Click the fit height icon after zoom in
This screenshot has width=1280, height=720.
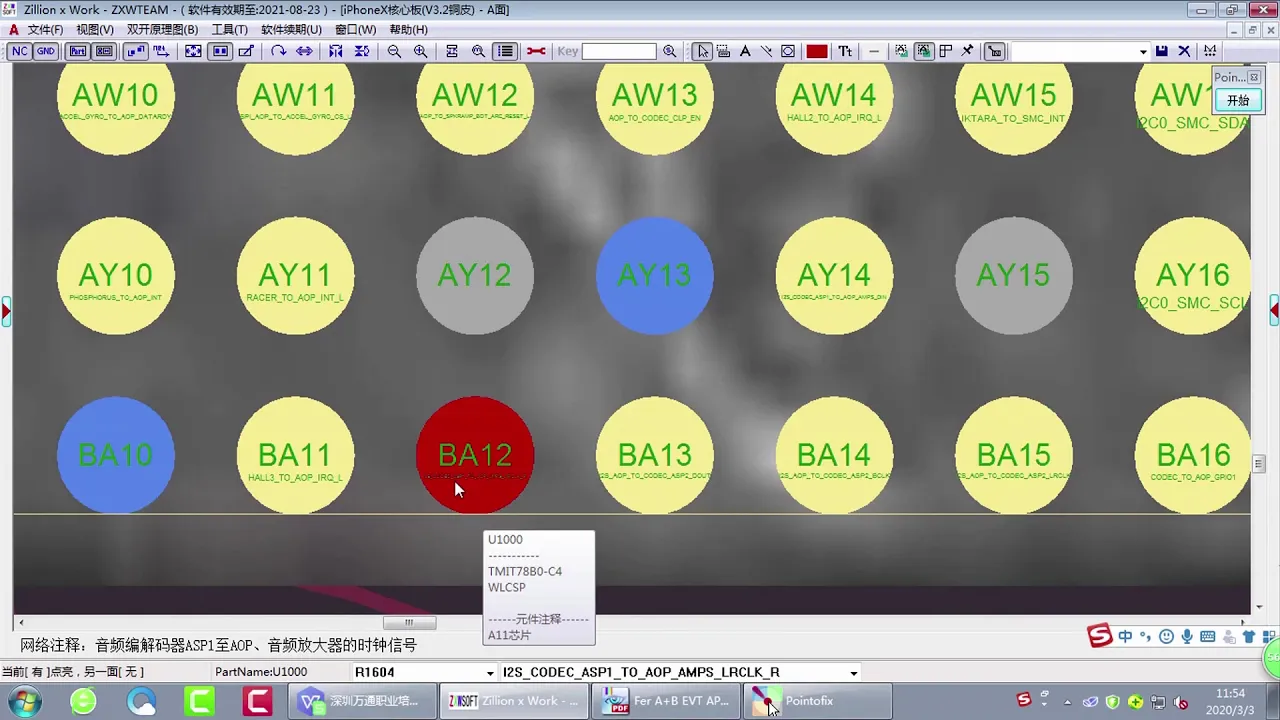pyautogui.click(x=452, y=51)
